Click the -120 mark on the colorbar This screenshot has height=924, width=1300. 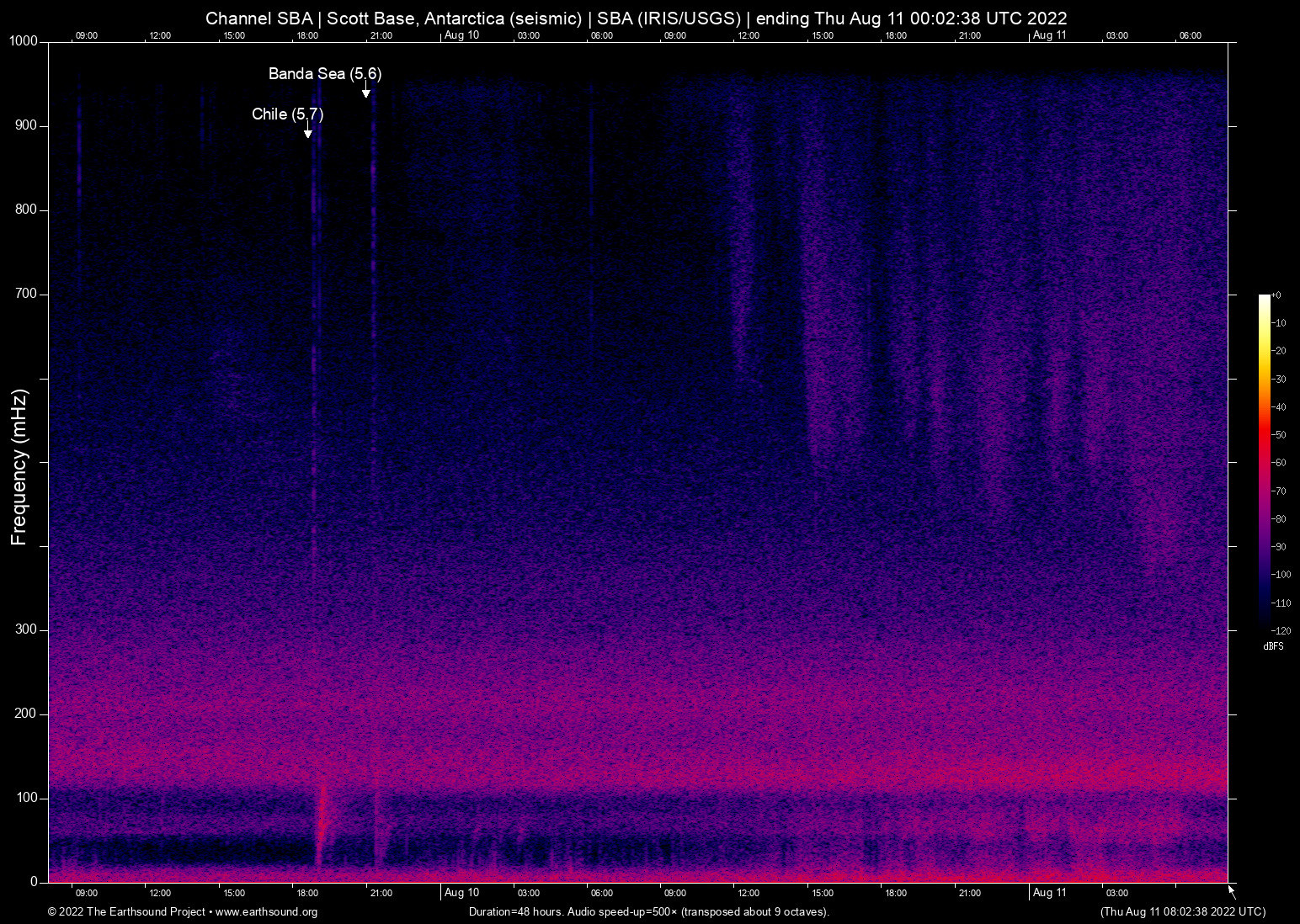pyautogui.click(x=1281, y=630)
